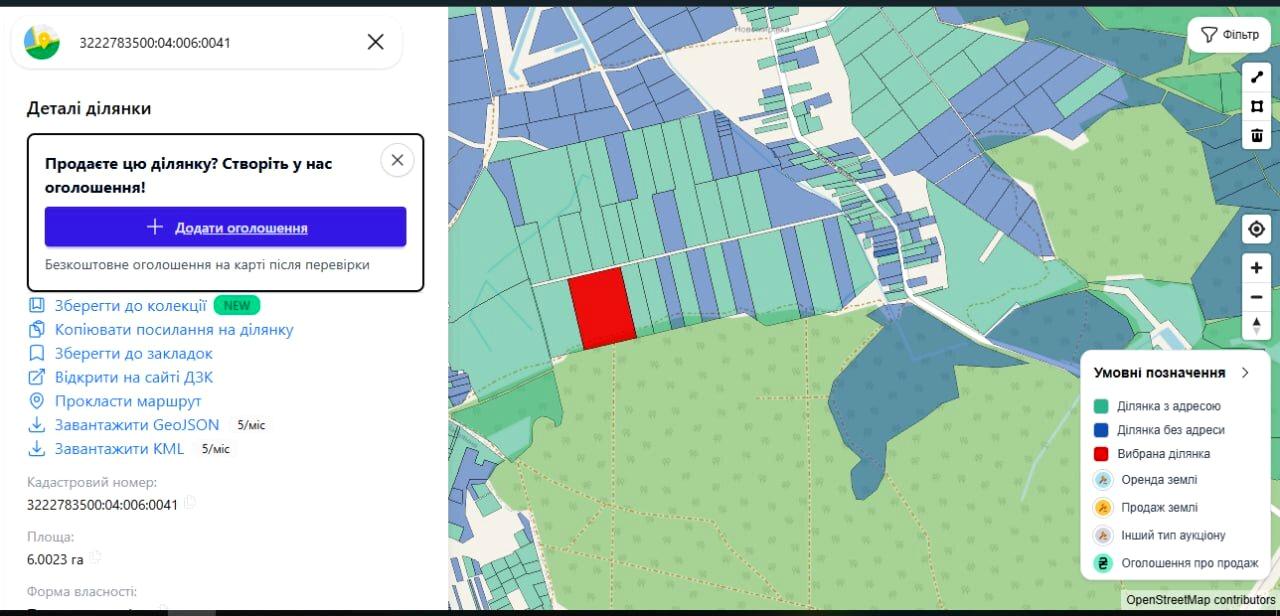Image resolution: width=1280 pixels, height=616 pixels.
Task: Click the Кадастровий номер label
Action: tap(92, 482)
